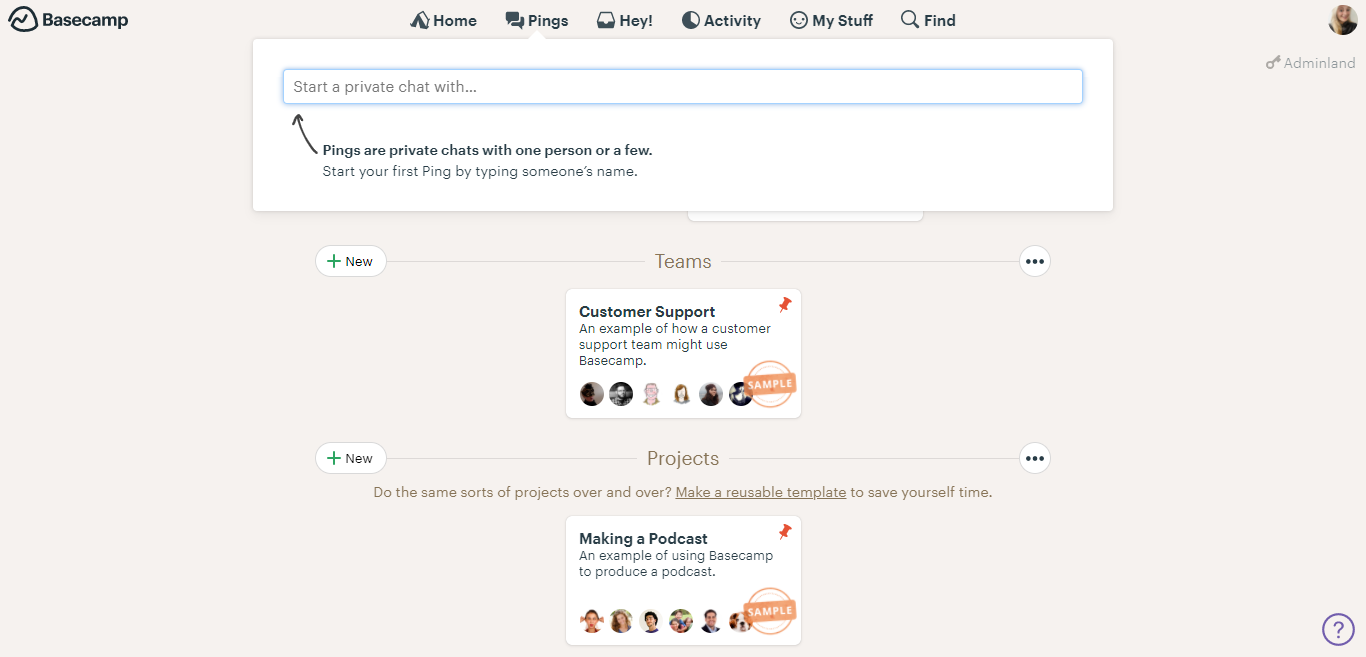Go to Adminland
This screenshot has height=657, width=1366.
(x=1310, y=63)
